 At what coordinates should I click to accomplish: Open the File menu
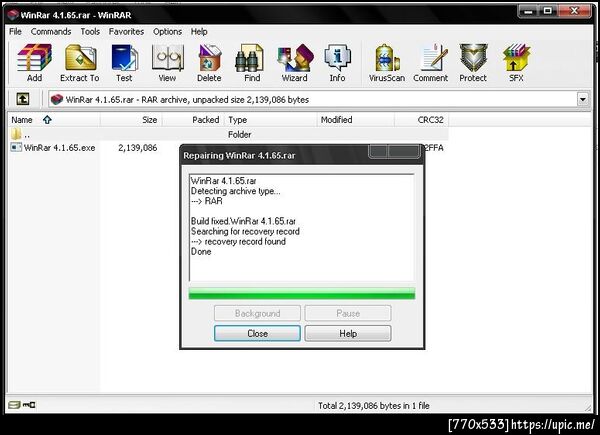(15, 31)
